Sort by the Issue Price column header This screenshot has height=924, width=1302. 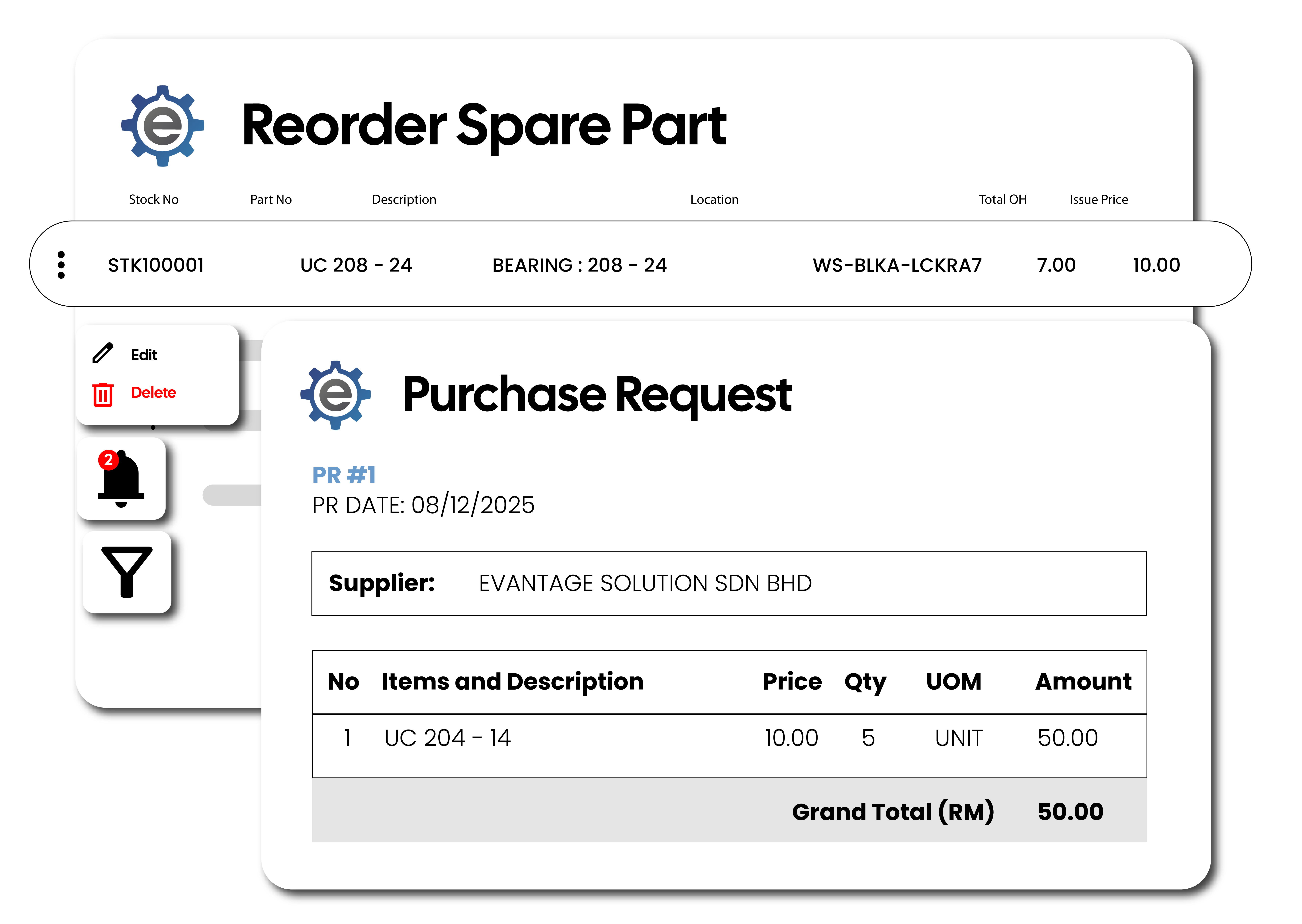(x=1099, y=199)
